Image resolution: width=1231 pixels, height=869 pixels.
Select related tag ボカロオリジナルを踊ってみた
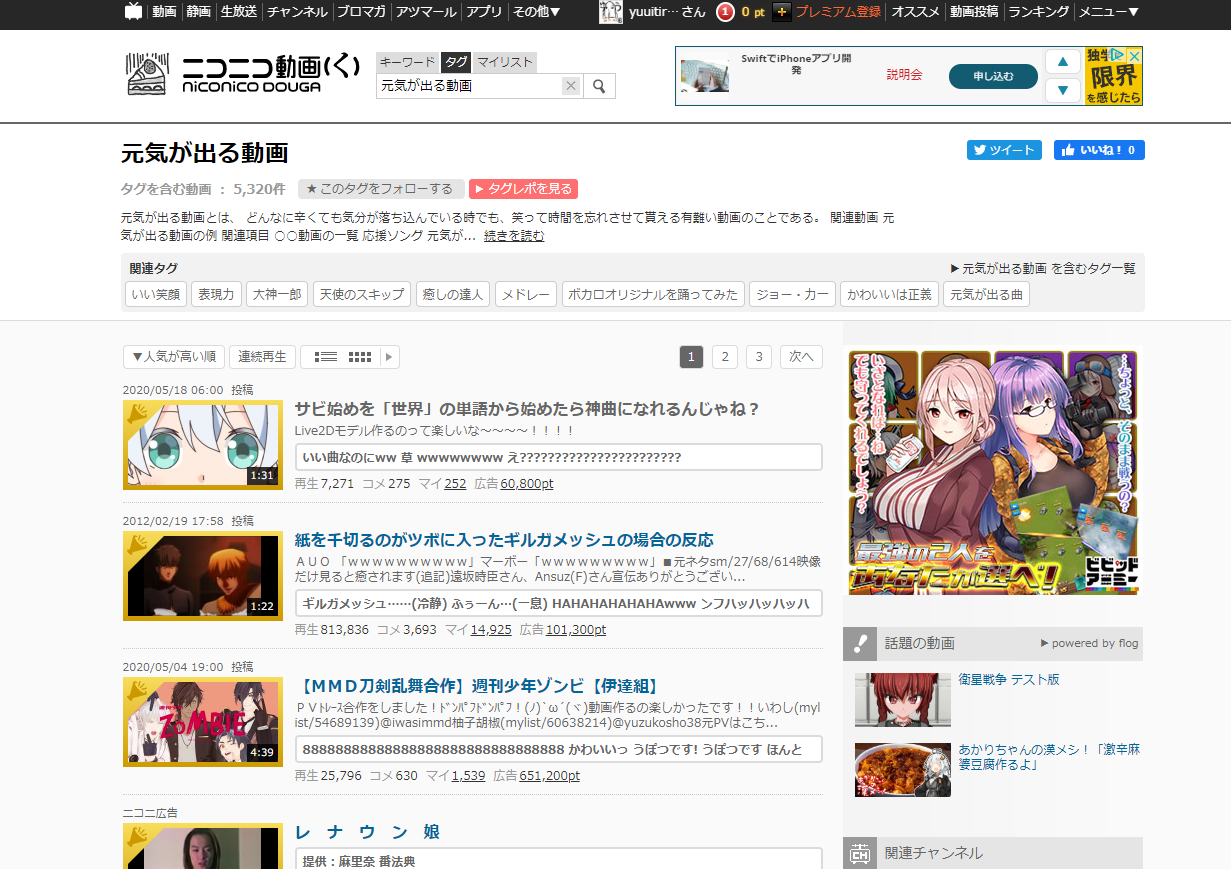[652, 294]
